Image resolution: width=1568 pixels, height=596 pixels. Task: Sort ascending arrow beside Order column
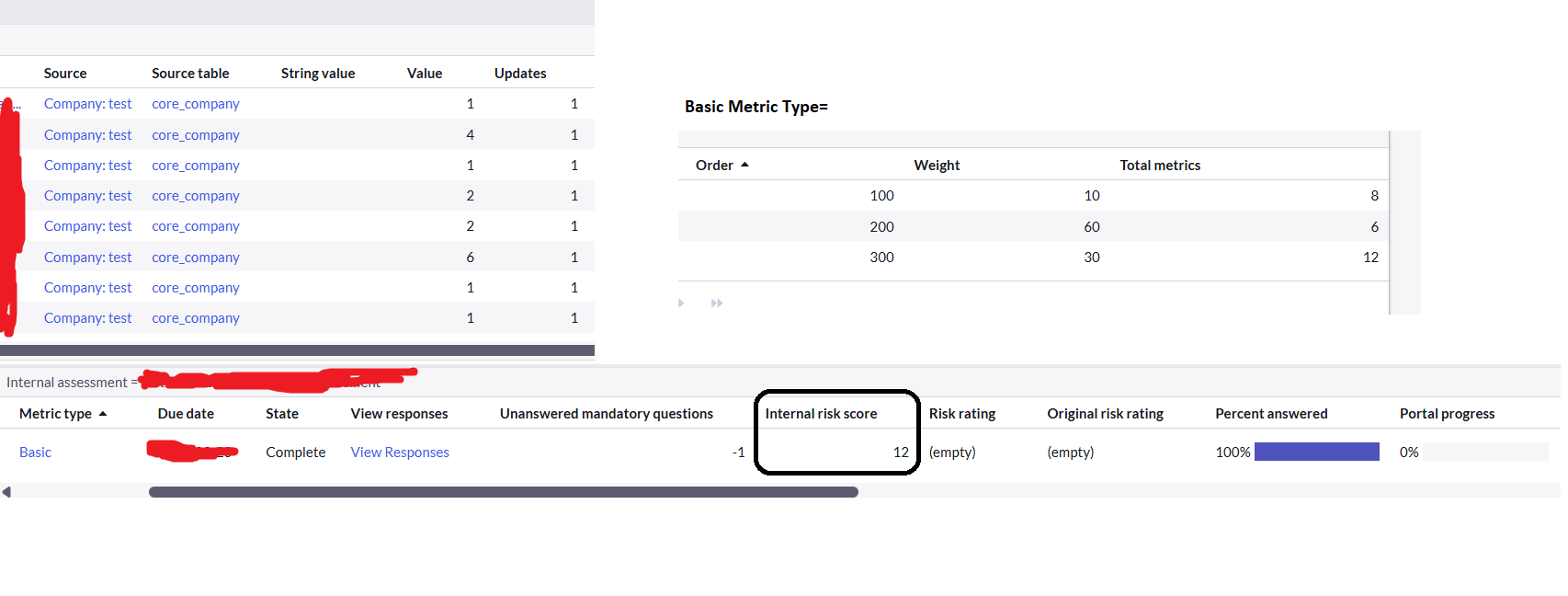[x=744, y=165]
